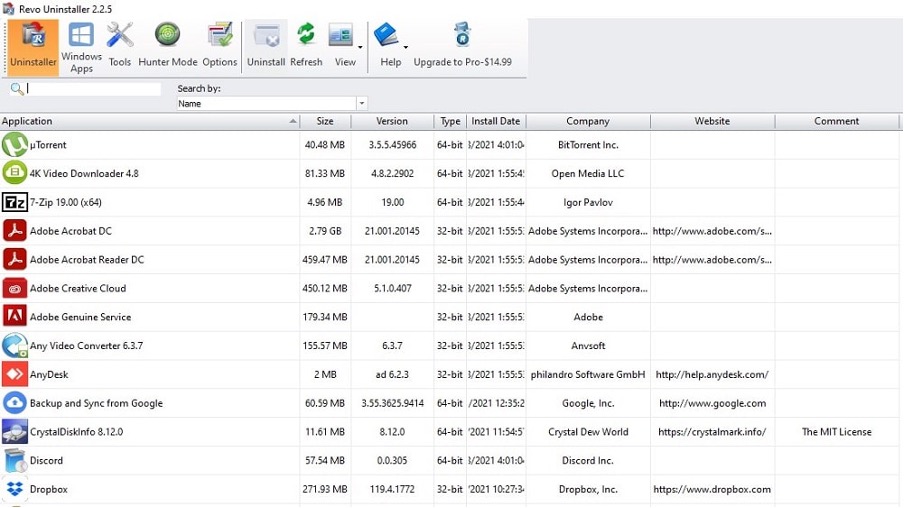Select CrystalDiskInfo 8.12.0 name
The width and height of the screenshot is (904, 508).
[77, 432]
